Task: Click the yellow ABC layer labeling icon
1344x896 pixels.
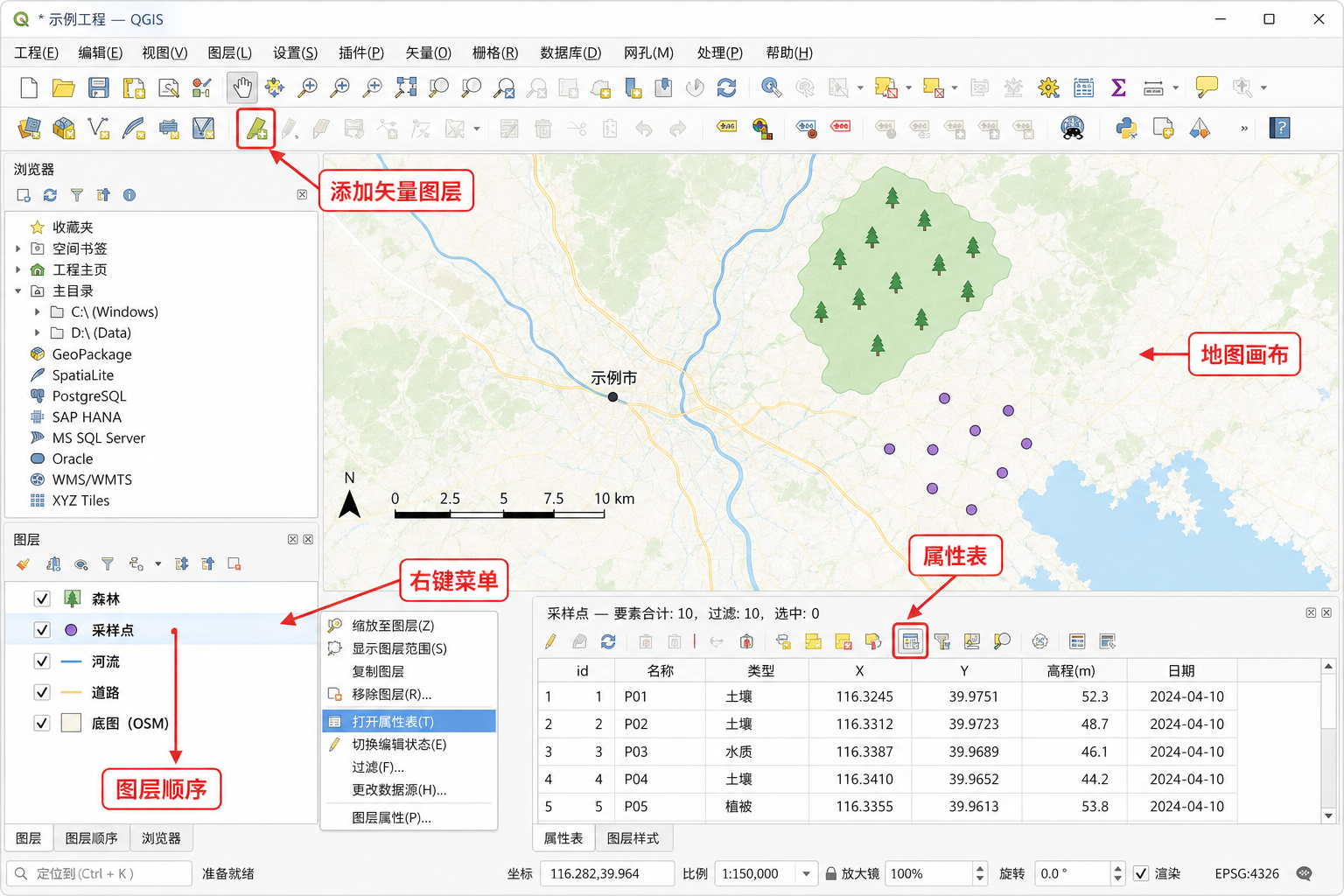Action: pos(726,127)
